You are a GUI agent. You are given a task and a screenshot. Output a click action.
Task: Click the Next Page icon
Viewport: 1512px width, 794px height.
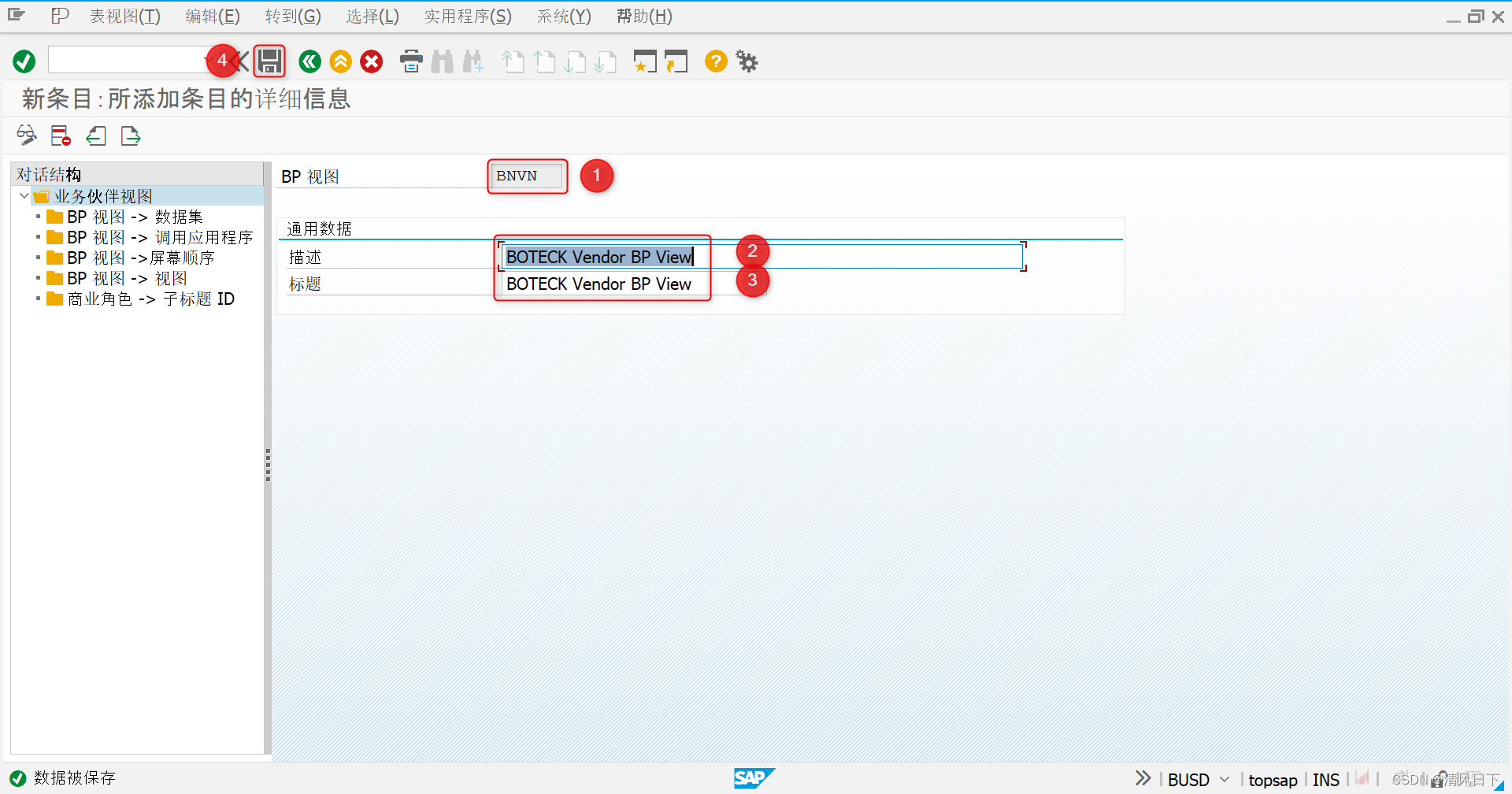coord(575,61)
